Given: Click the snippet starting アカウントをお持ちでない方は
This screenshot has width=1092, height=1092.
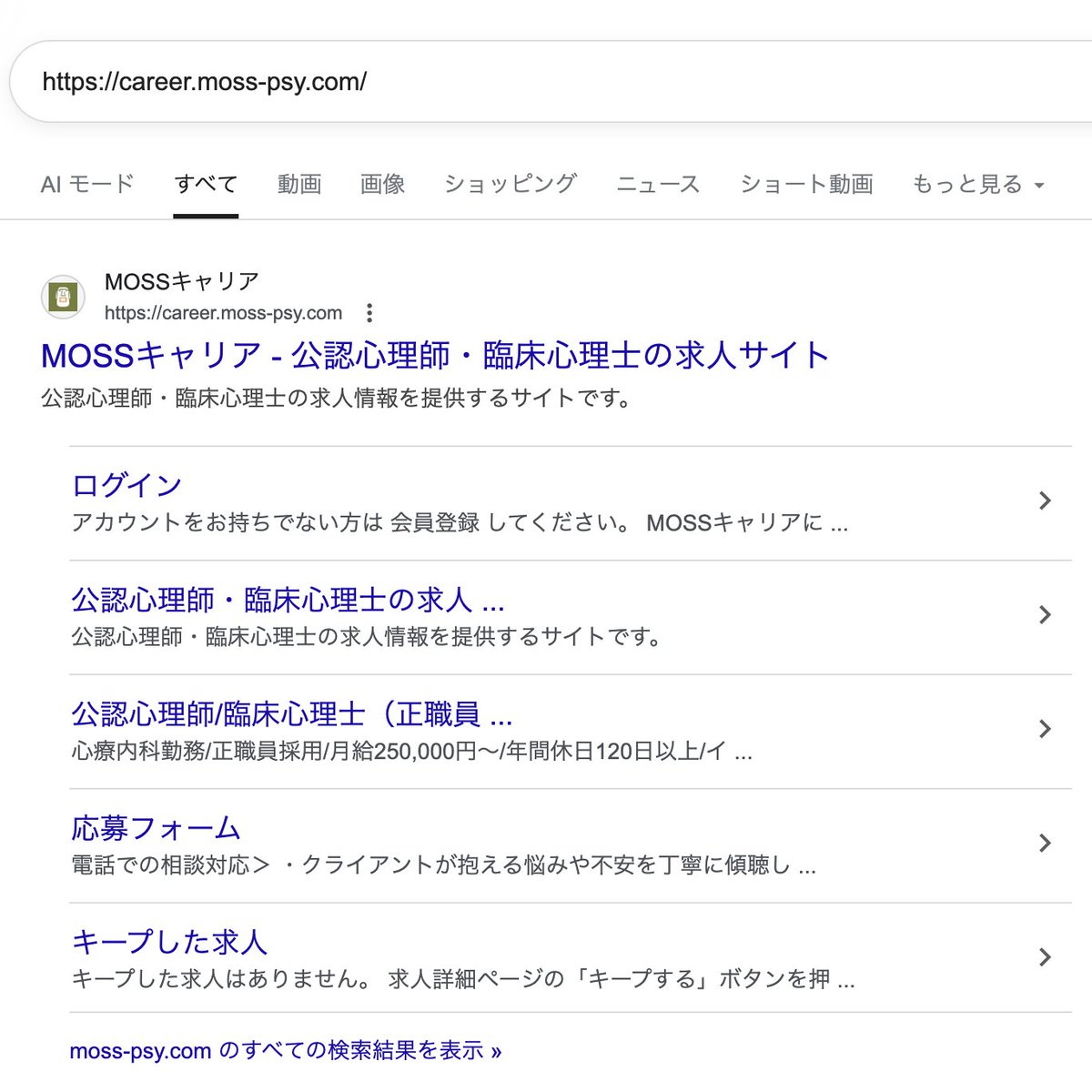Looking at the screenshot, I should point(460,522).
